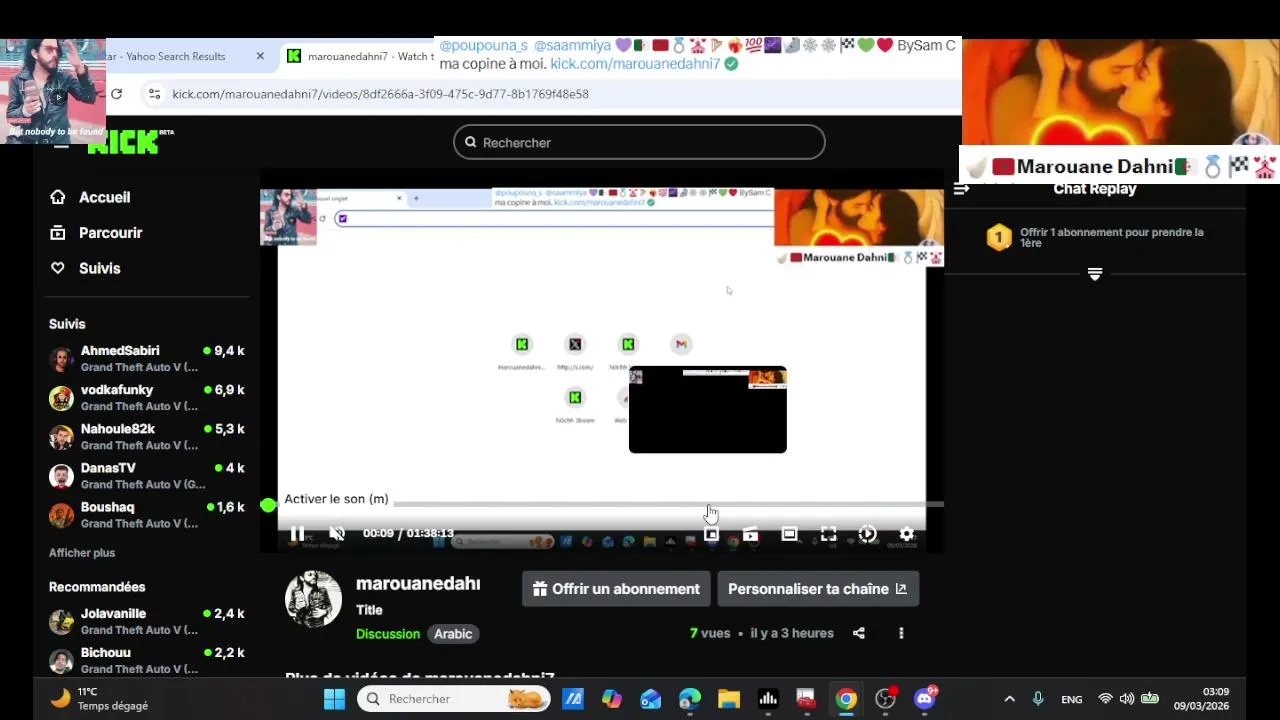Open Boushaq's channel
This screenshot has width=1280, height=720.
coord(147,514)
